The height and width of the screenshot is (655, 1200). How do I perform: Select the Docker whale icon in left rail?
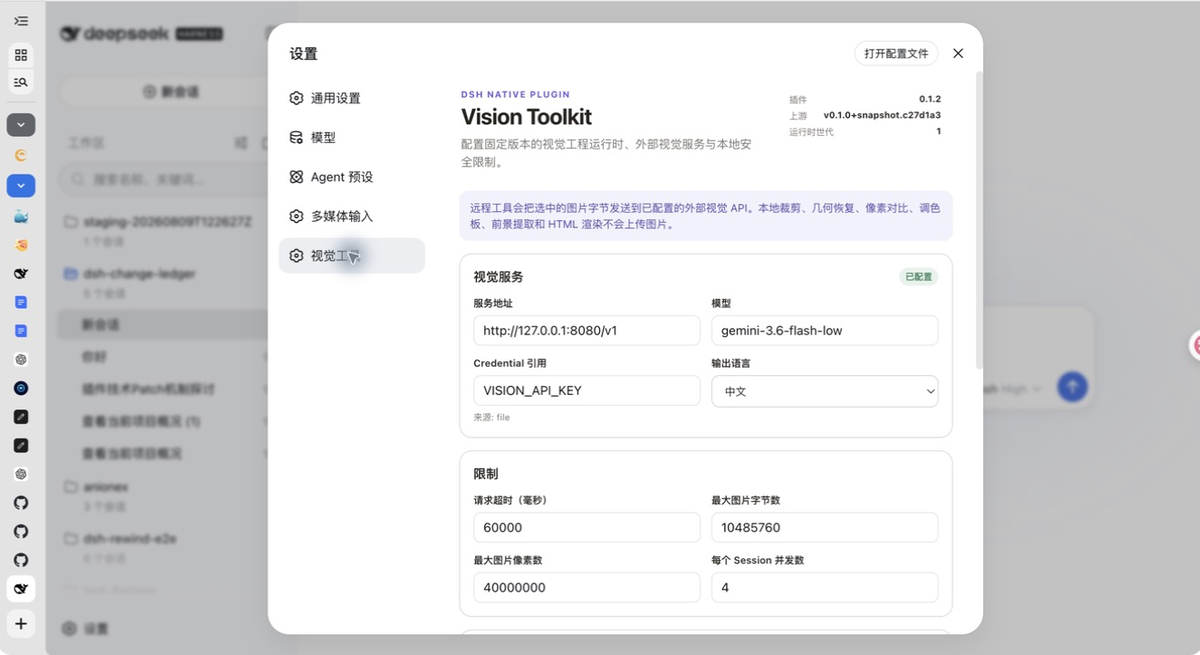coord(21,216)
